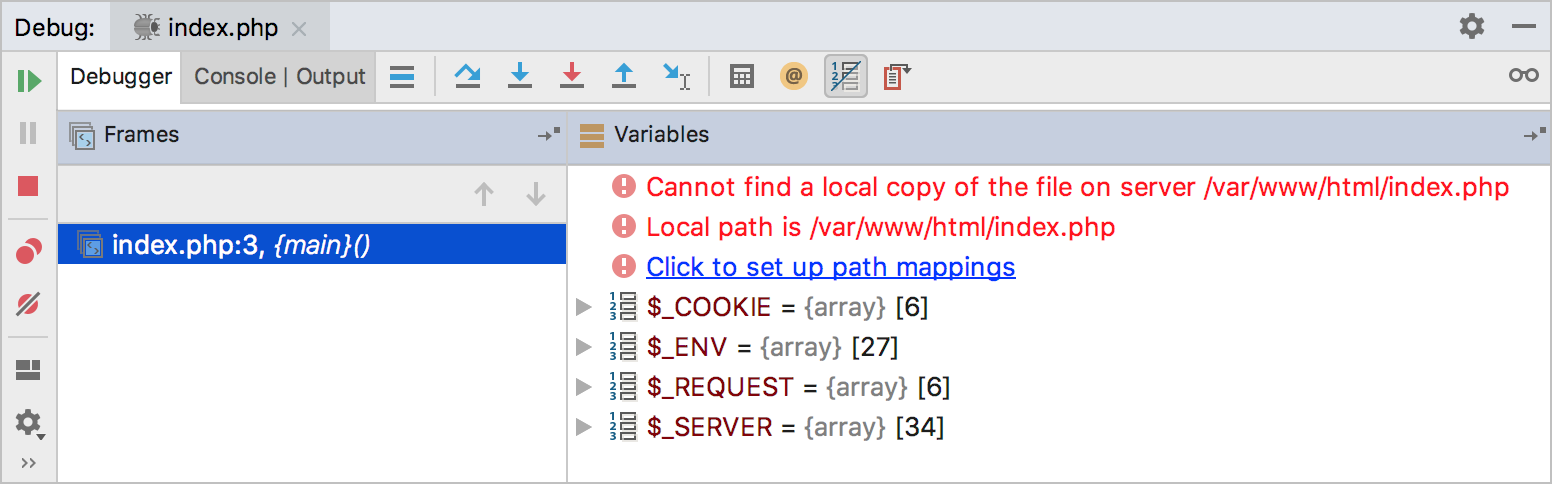
Task: Click to set up path mappings link
Action: [830, 267]
